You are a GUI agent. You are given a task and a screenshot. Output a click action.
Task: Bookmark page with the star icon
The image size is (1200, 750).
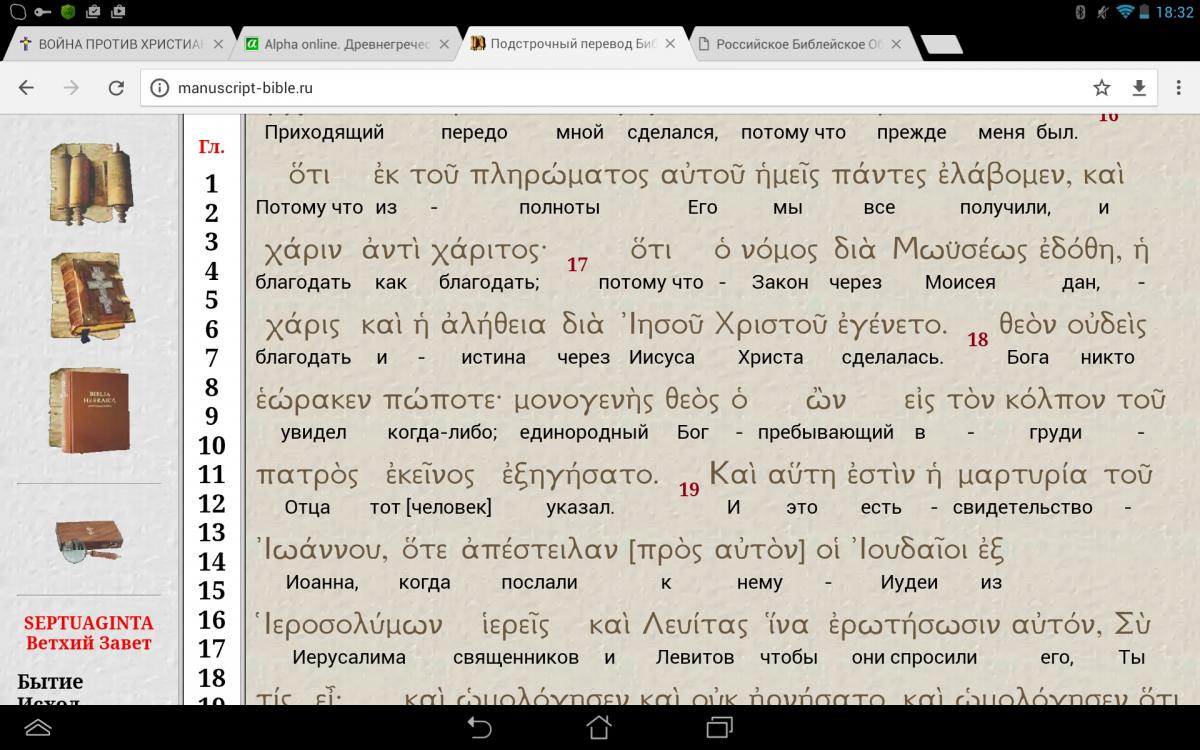coord(1101,88)
